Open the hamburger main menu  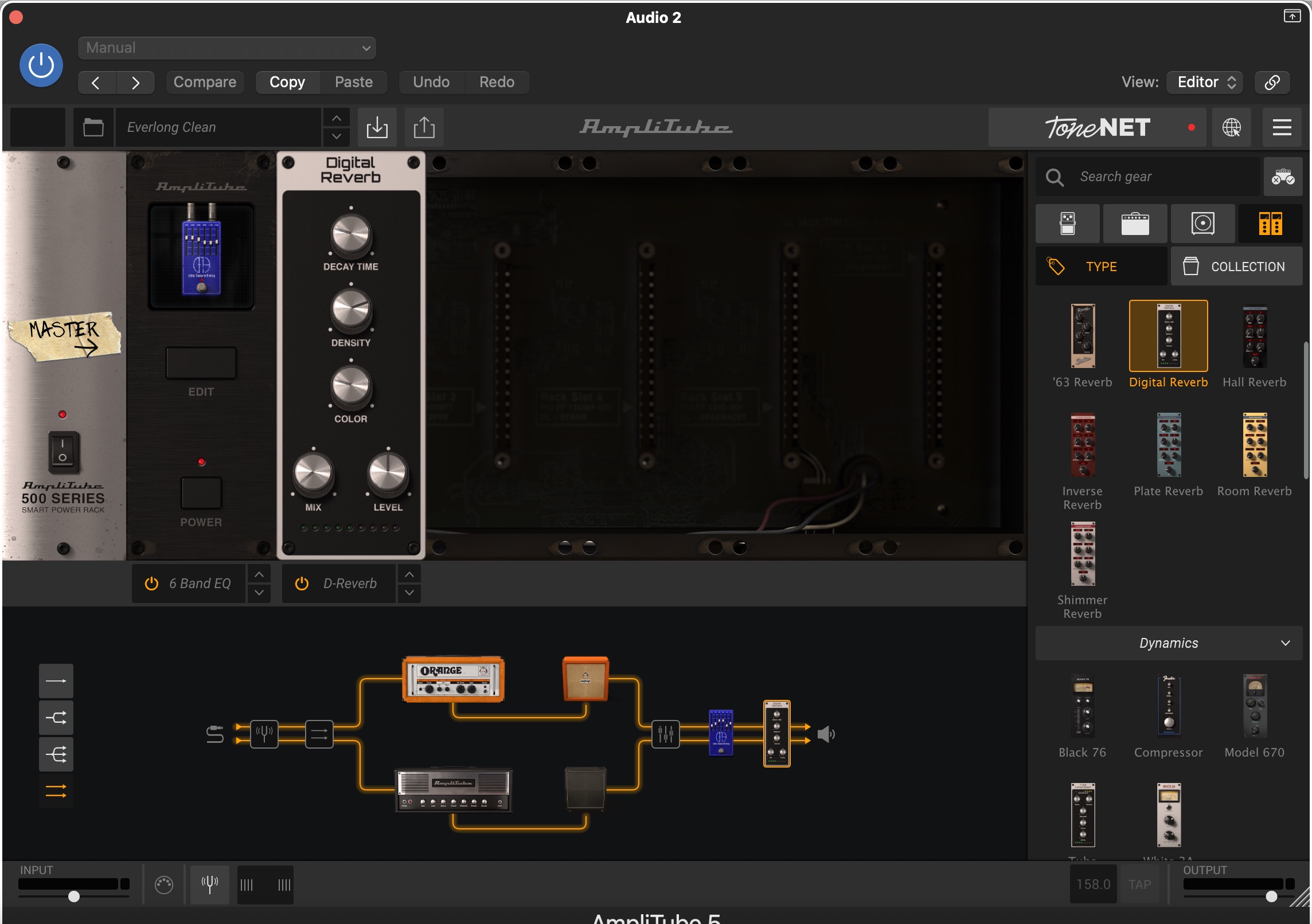tap(1282, 127)
